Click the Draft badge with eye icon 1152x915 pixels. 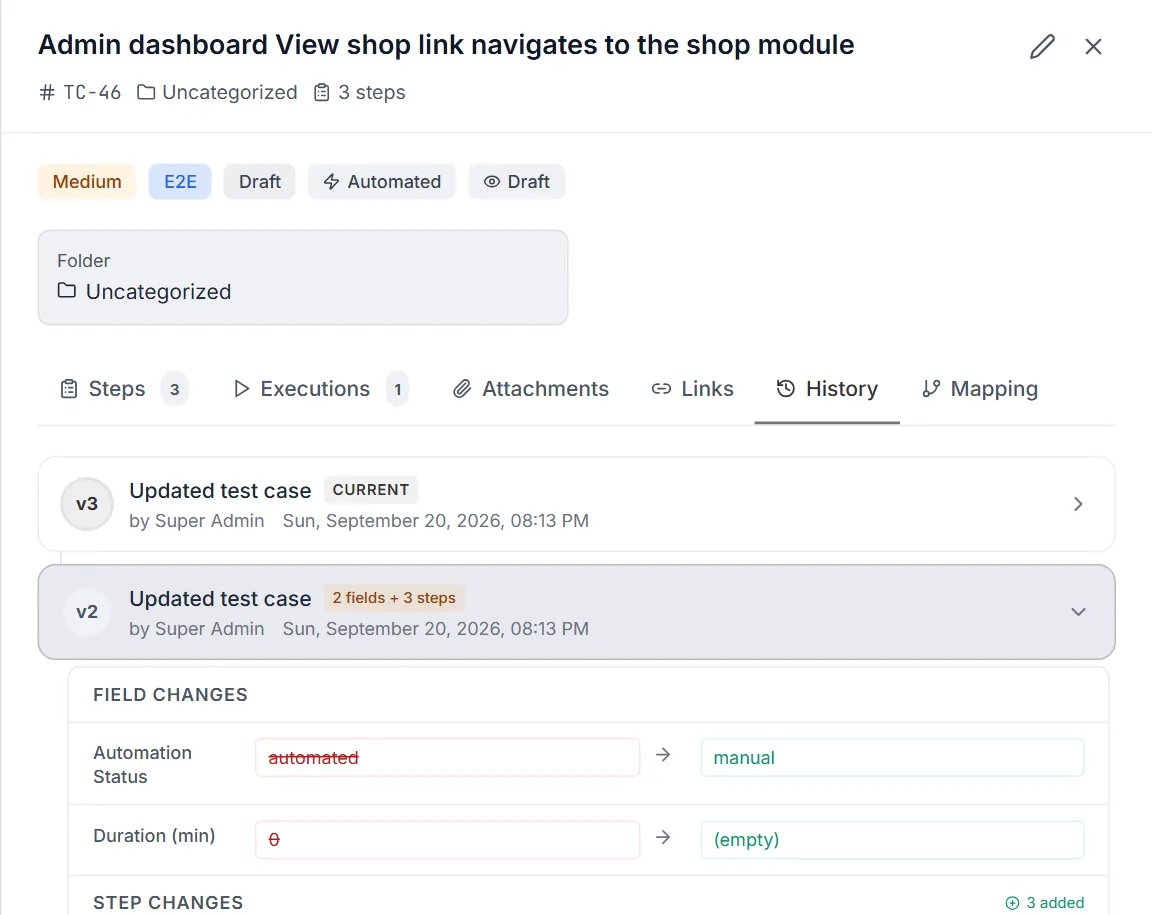point(516,182)
